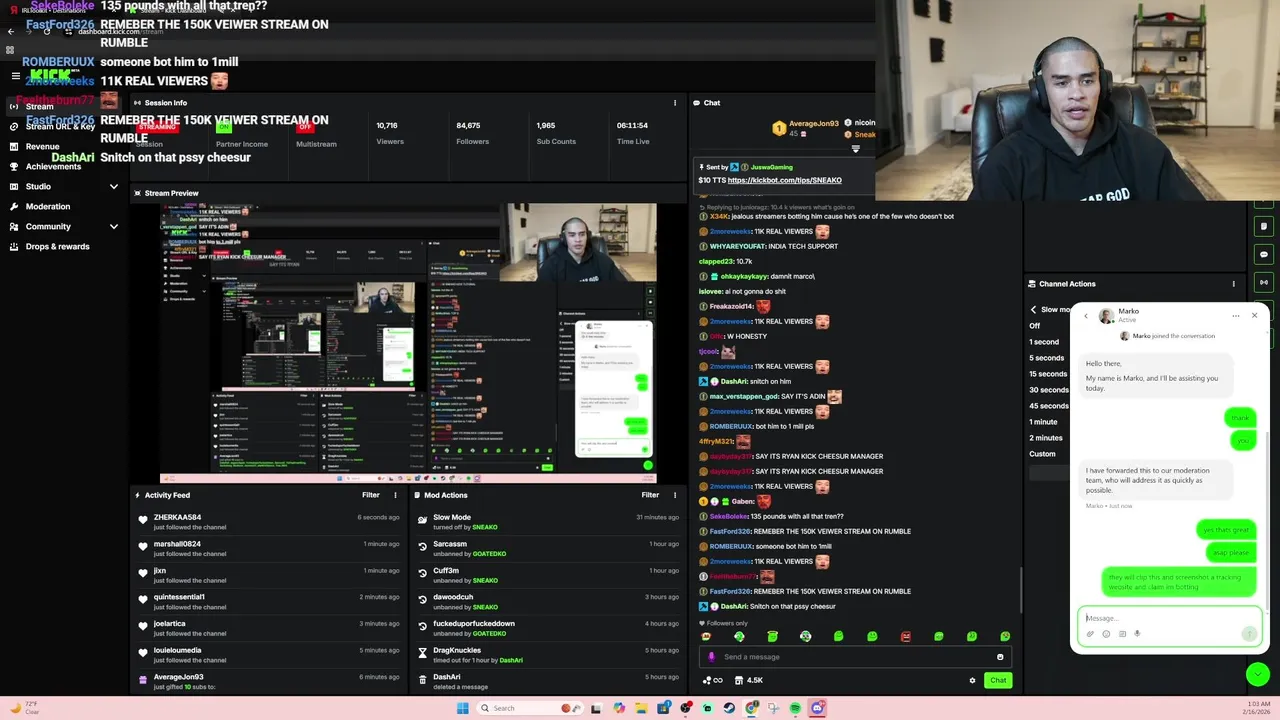Open the Moderation sidebar item
Viewport: 1280px width, 720px height.
[48, 206]
